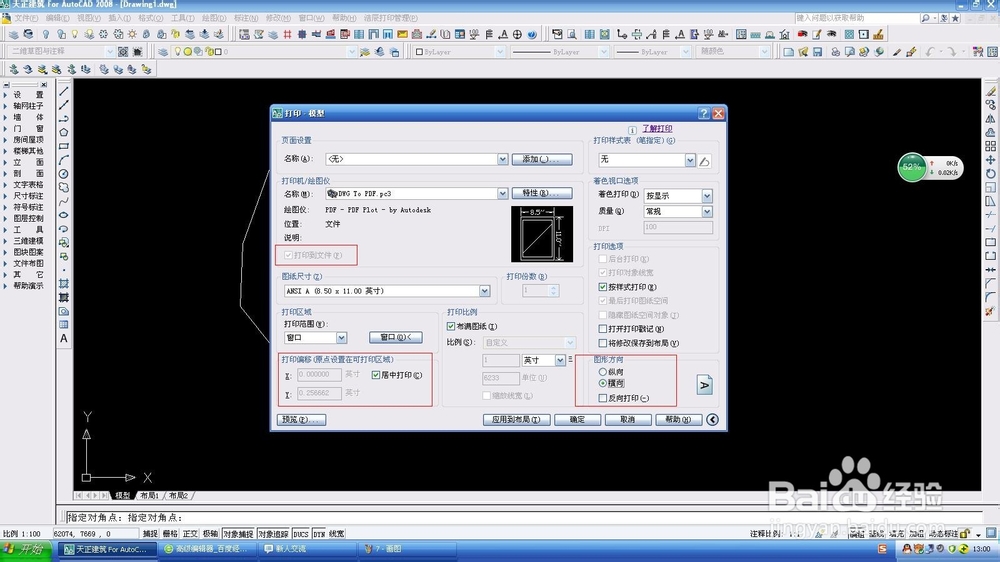Click the Rotate tool in modify toolbar
The height and width of the screenshot is (562, 1000).
click(x=990, y=174)
